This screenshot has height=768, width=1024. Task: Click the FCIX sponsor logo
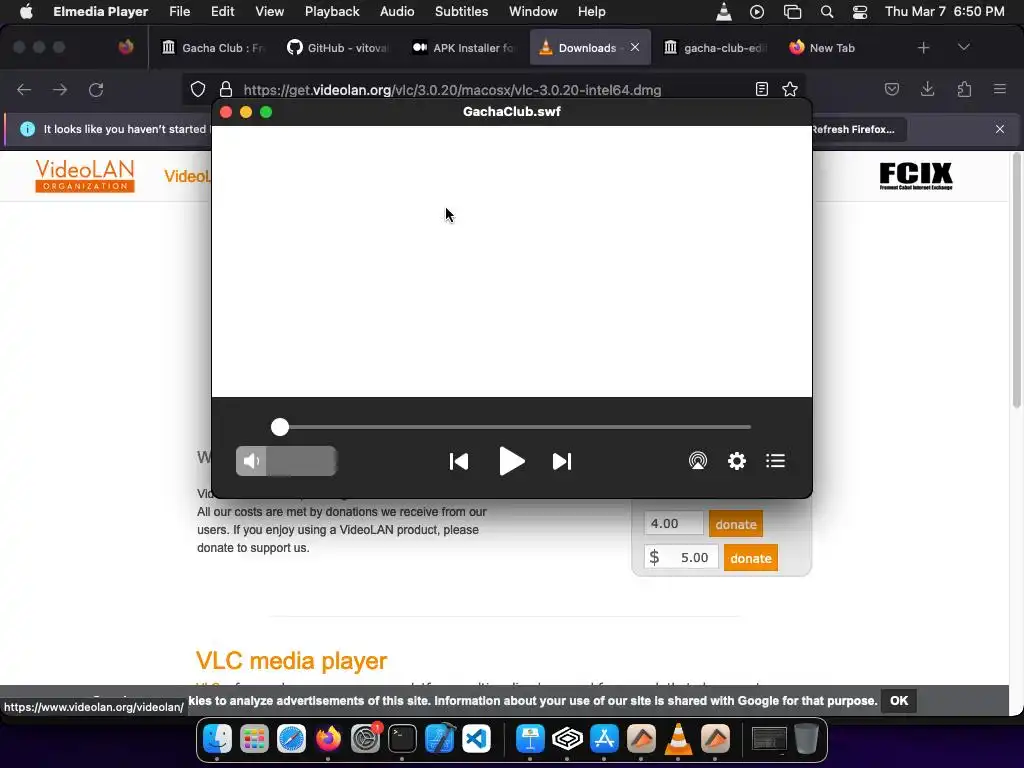tap(916, 176)
